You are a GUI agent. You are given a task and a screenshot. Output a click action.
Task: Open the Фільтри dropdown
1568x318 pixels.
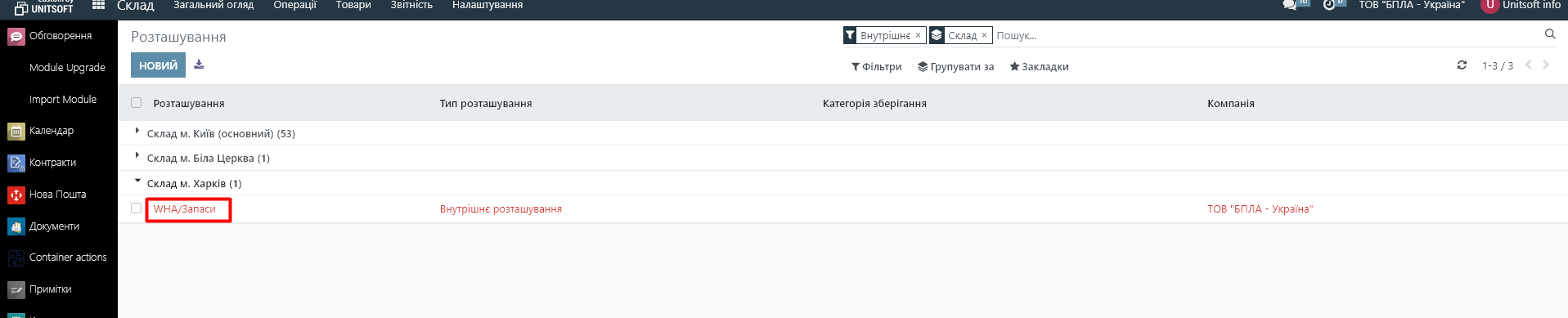(877, 67)
